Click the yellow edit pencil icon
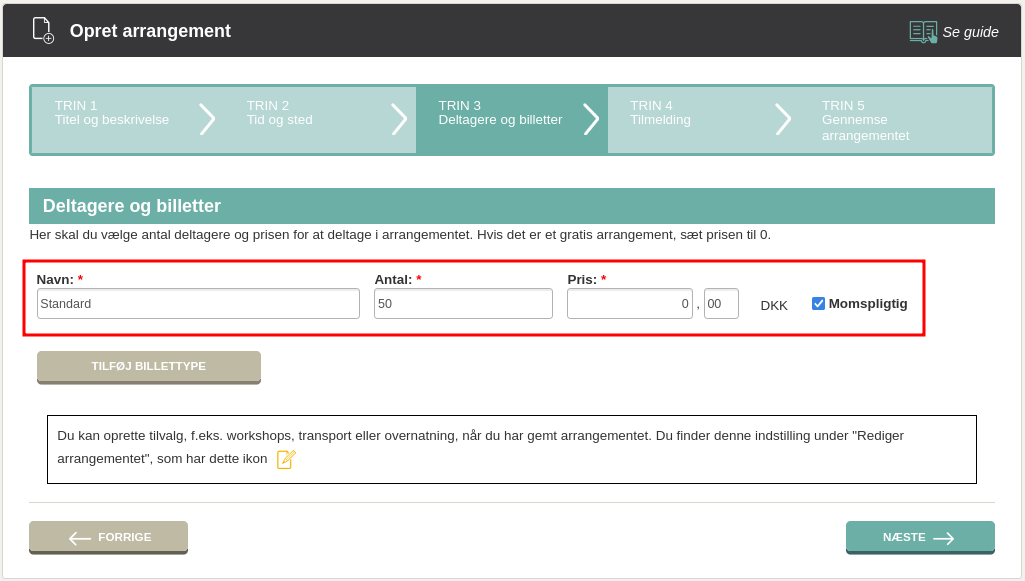This screenshot has height=581, width=1025. (286, 459)
